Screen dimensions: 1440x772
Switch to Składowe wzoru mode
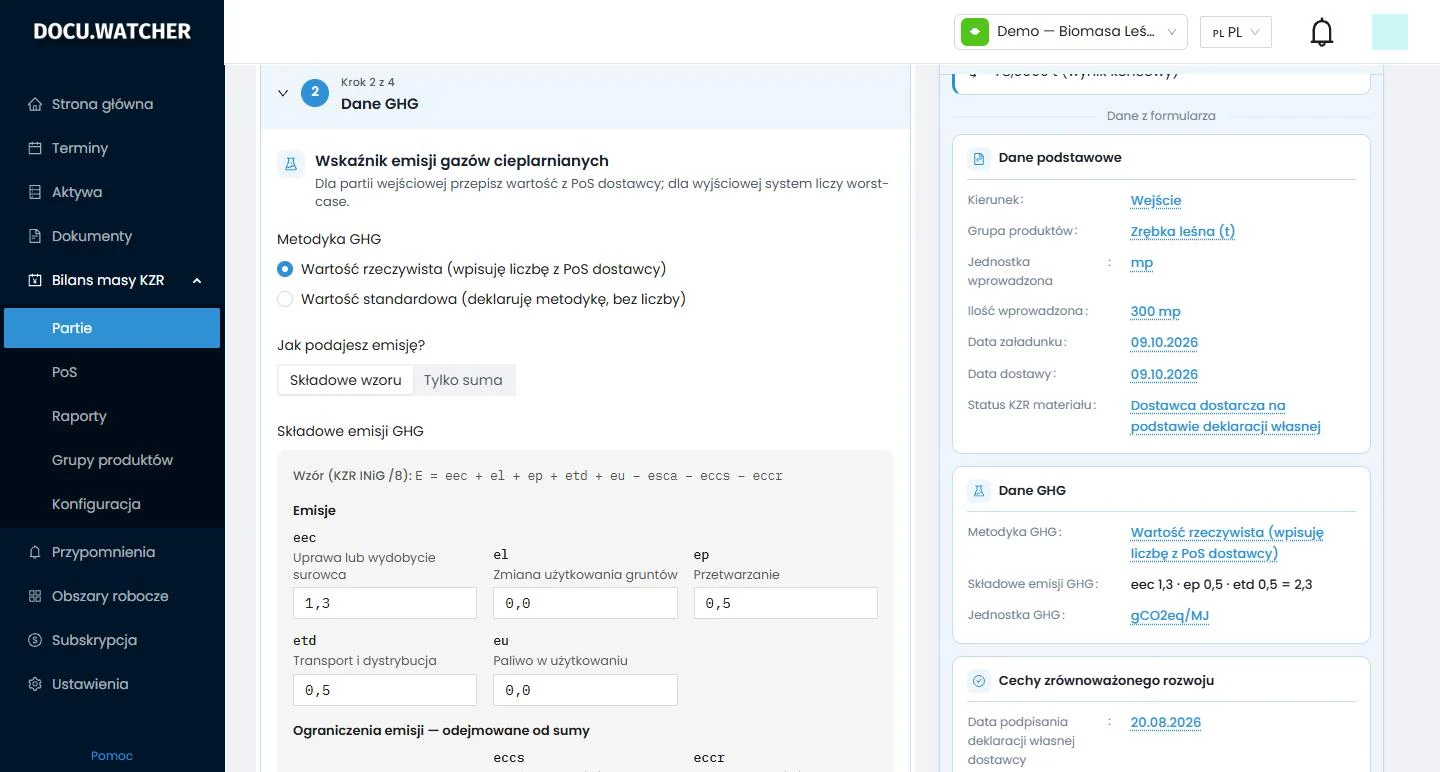pos(346,380)
